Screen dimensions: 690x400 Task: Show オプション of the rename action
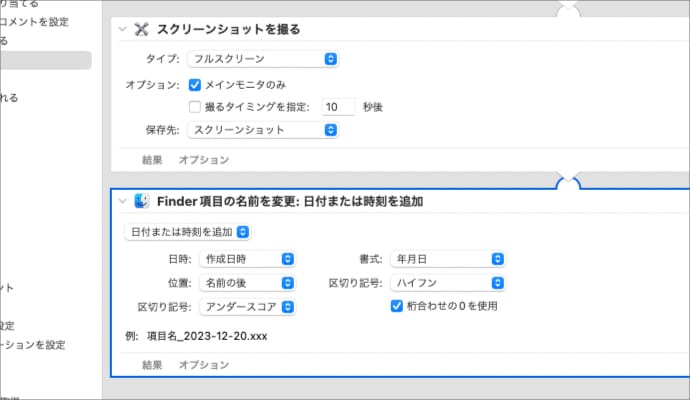click(x=203, y=365)
